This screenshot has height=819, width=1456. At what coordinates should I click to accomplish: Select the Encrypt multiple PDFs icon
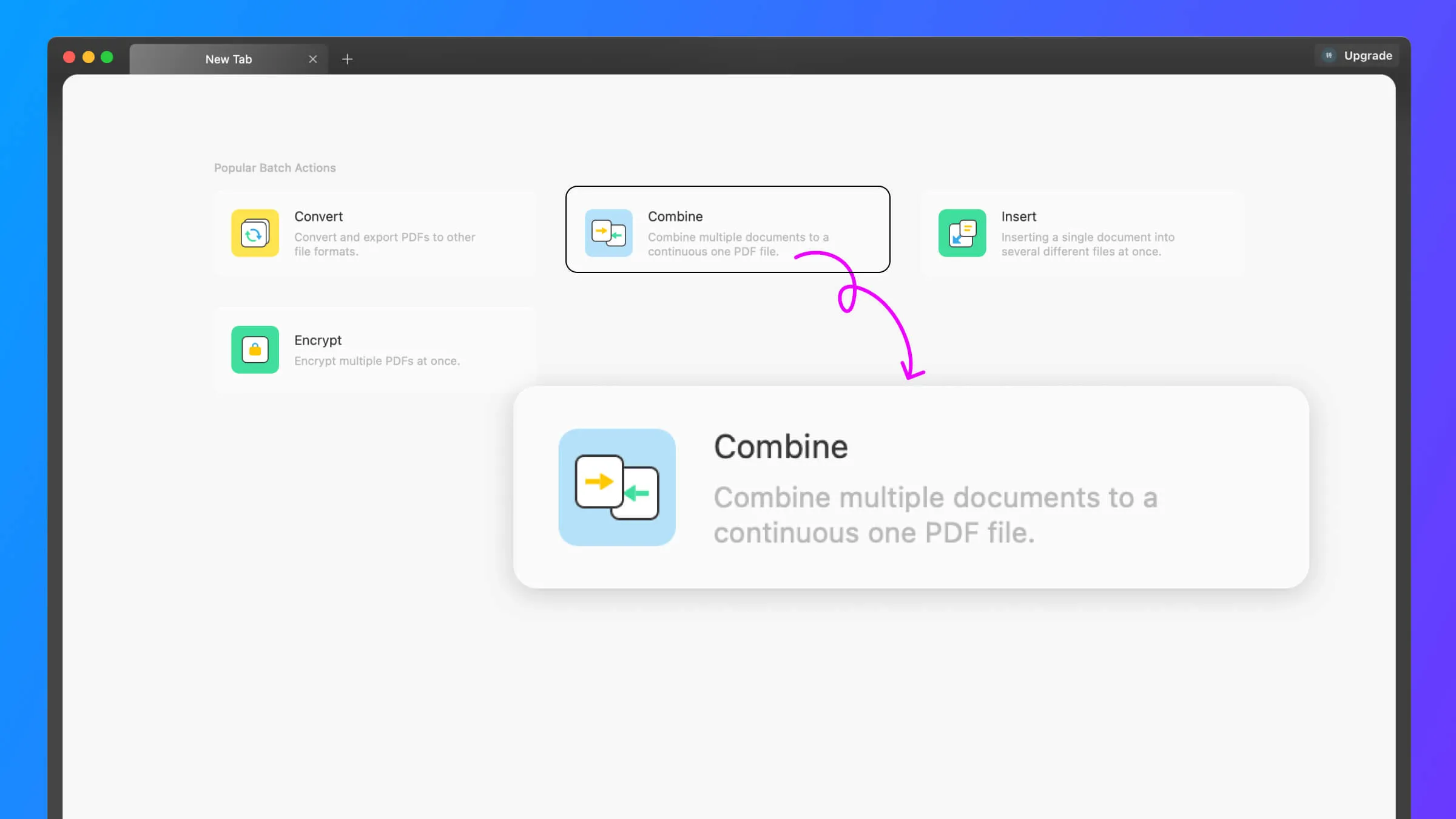click(254, 349)
